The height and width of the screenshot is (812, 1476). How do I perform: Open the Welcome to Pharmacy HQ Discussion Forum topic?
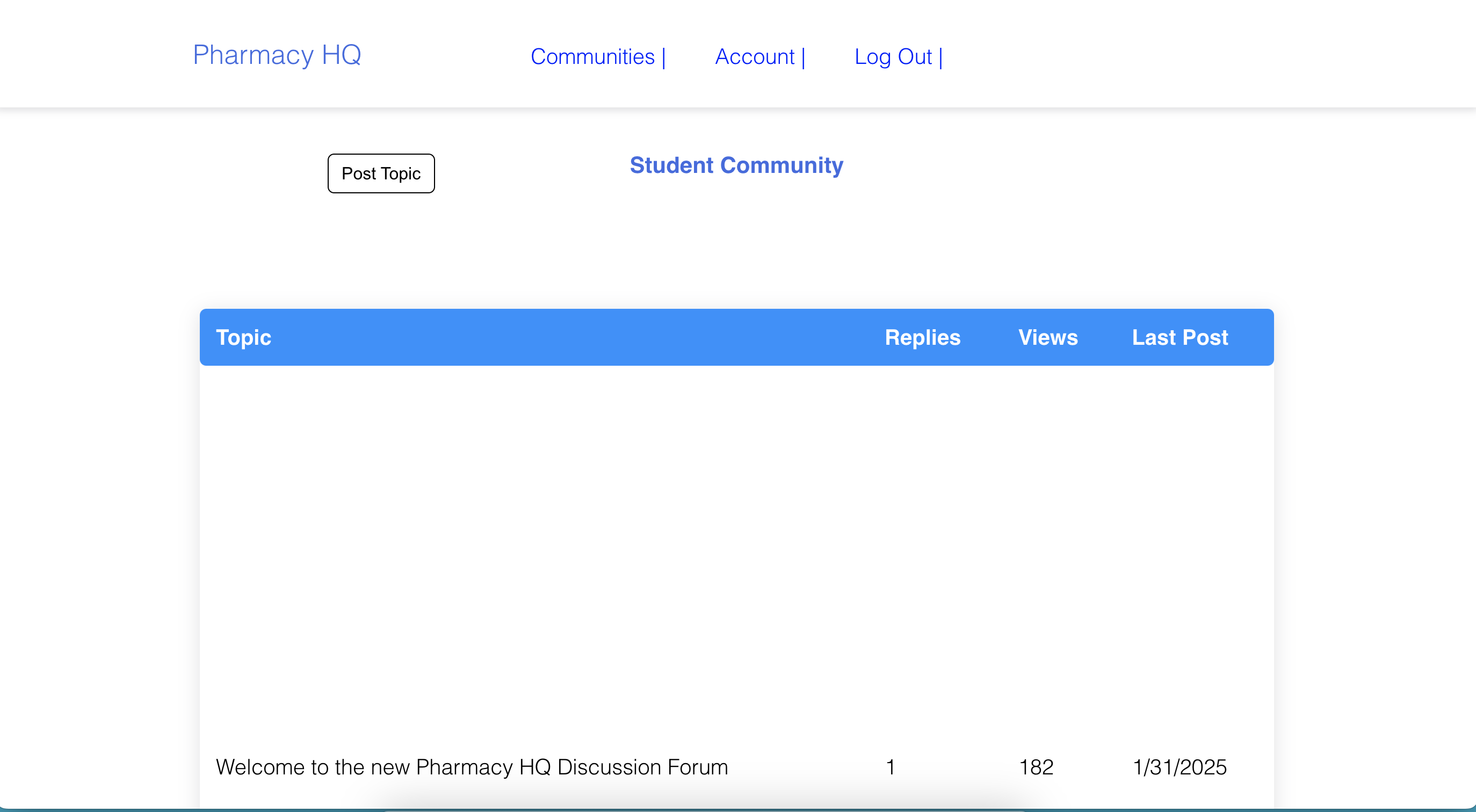[x=472, y=767]
